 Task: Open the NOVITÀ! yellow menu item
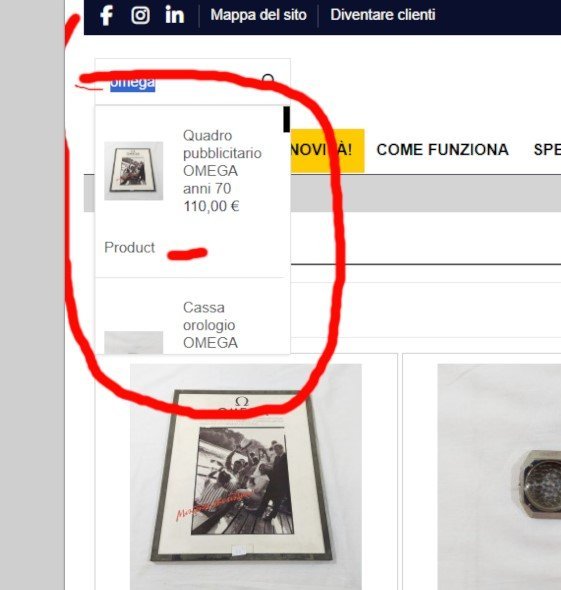tap(327, 150)
